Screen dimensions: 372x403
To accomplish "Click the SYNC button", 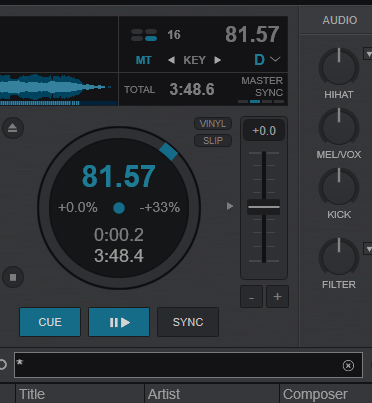I will [188, 322].
